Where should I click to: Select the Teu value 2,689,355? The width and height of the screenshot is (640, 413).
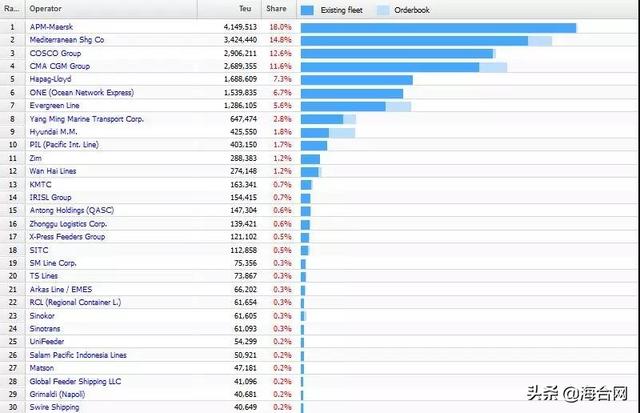pyautogui.click(x=240, y=66)
